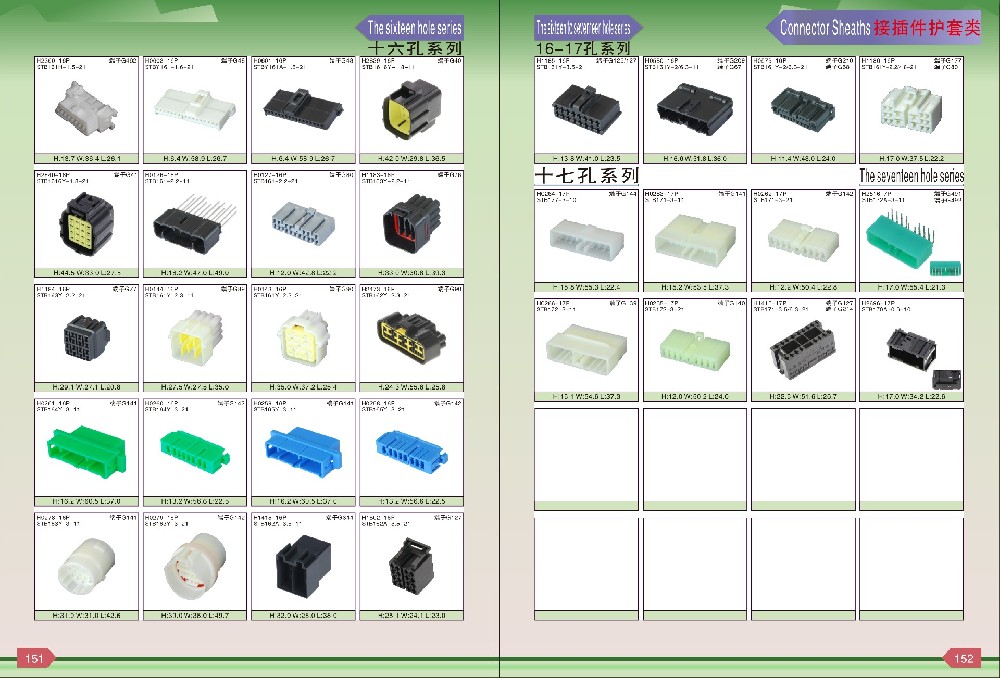
Task: Select the 16-17孔系列 heading
Action: pyautogui.click(x=582, y=48)
